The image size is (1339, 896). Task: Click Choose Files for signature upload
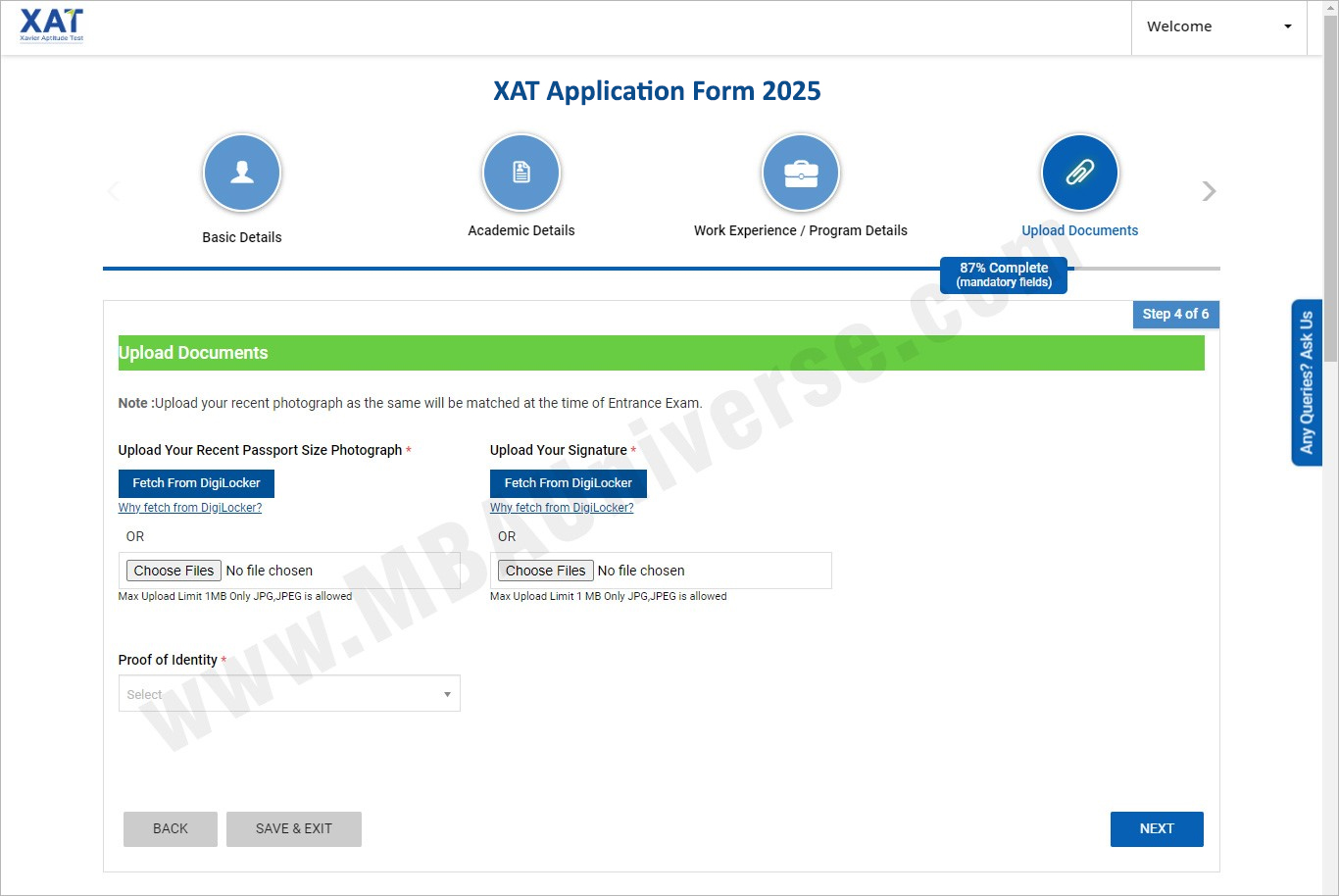pyautogui.click(x=544, y=570)
